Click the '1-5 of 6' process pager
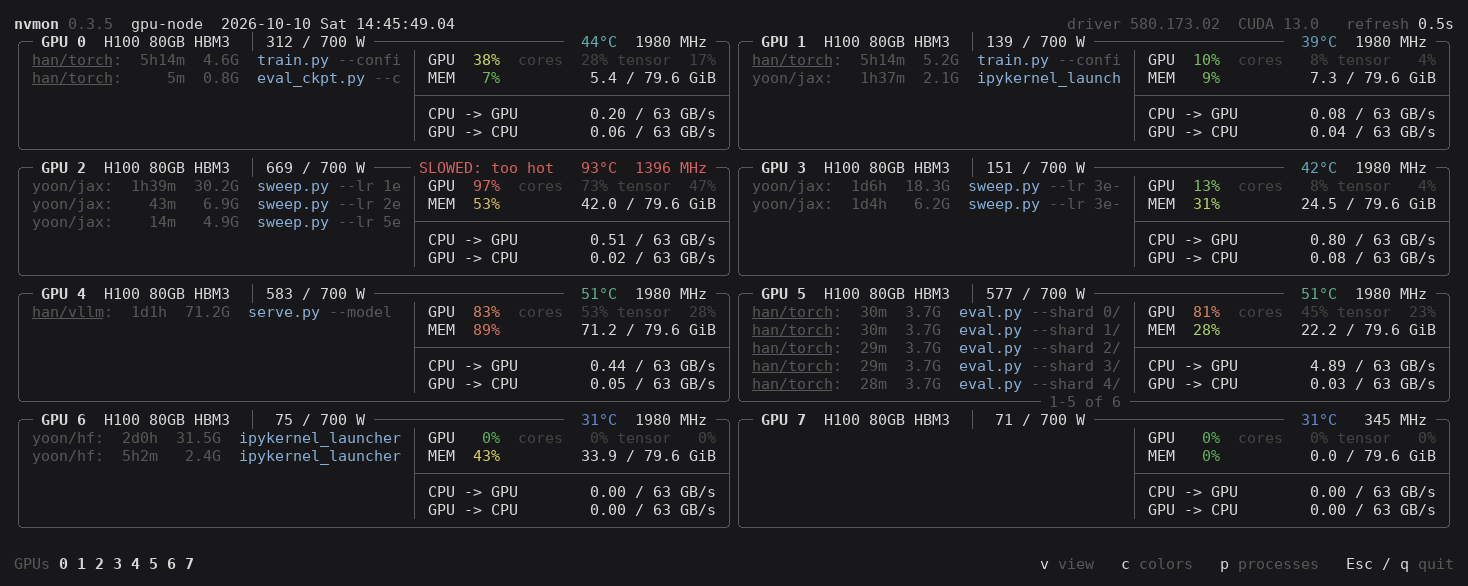Viewport: 1468px width, 586px height. (1085, 402)
